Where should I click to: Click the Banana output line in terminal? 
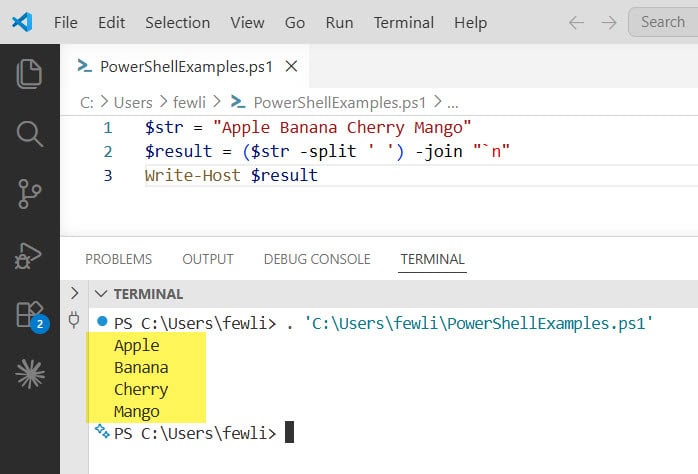(x=141, y=368)
